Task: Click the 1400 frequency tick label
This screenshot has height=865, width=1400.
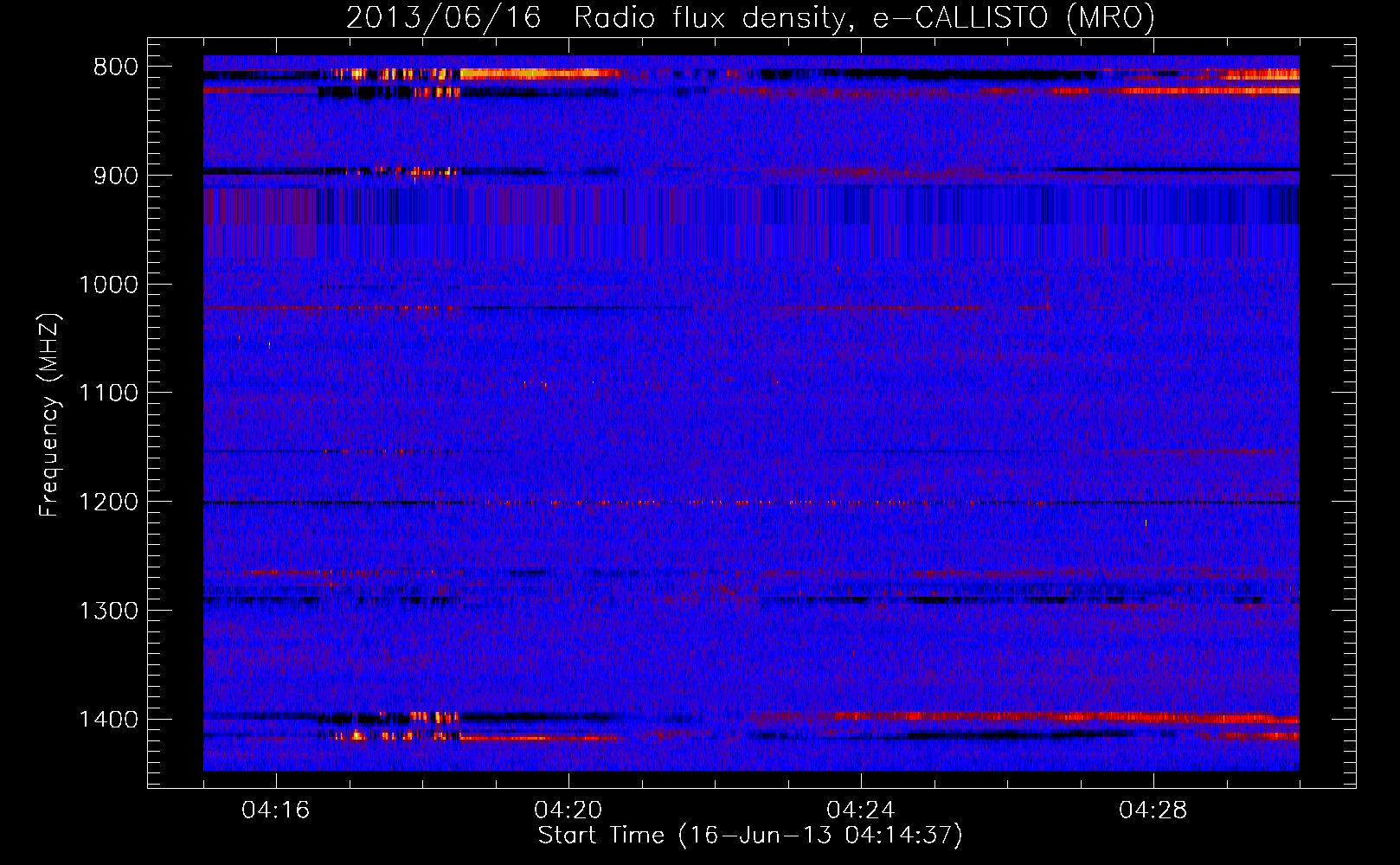Action: (x=109, y=720)
